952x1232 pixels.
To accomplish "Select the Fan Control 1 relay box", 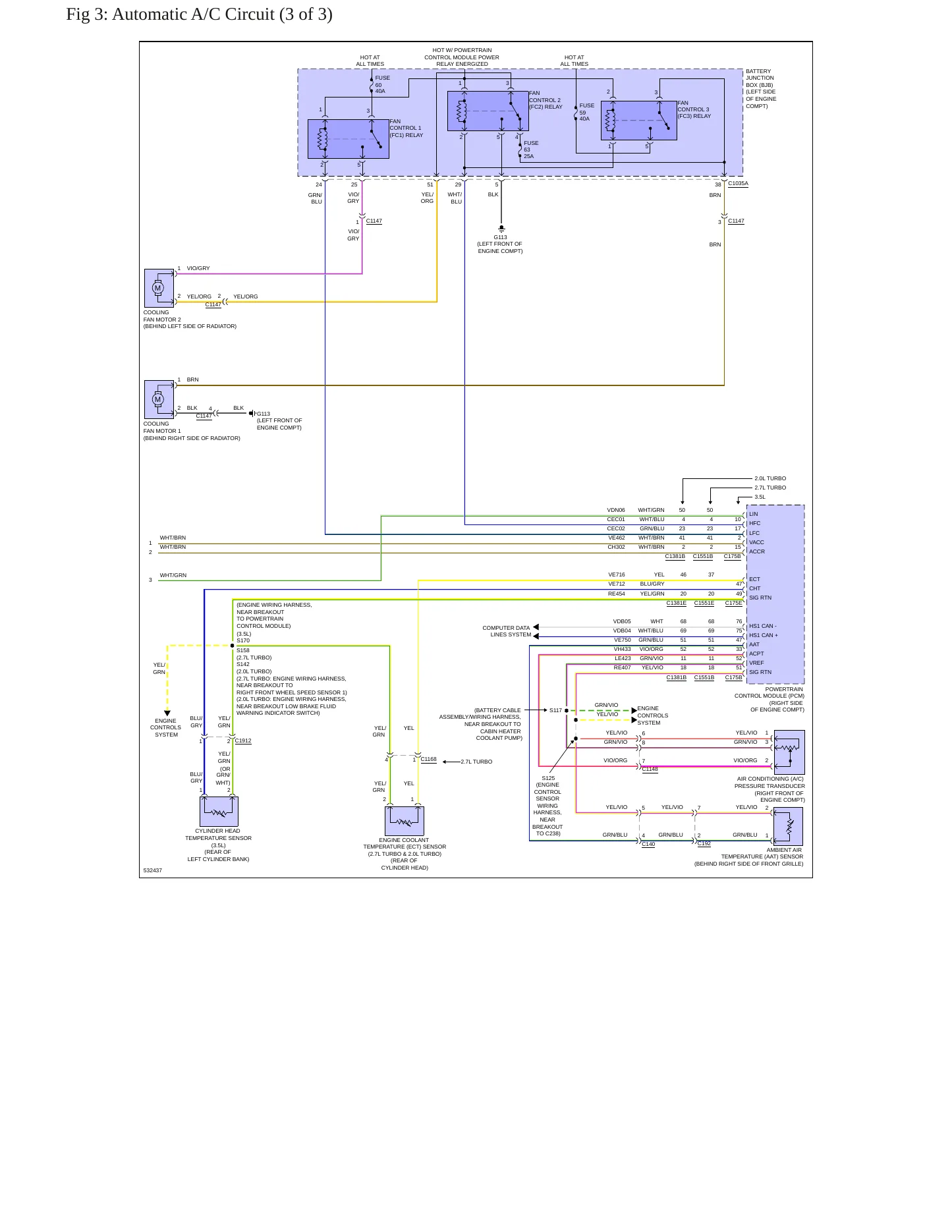I will 348,139.
